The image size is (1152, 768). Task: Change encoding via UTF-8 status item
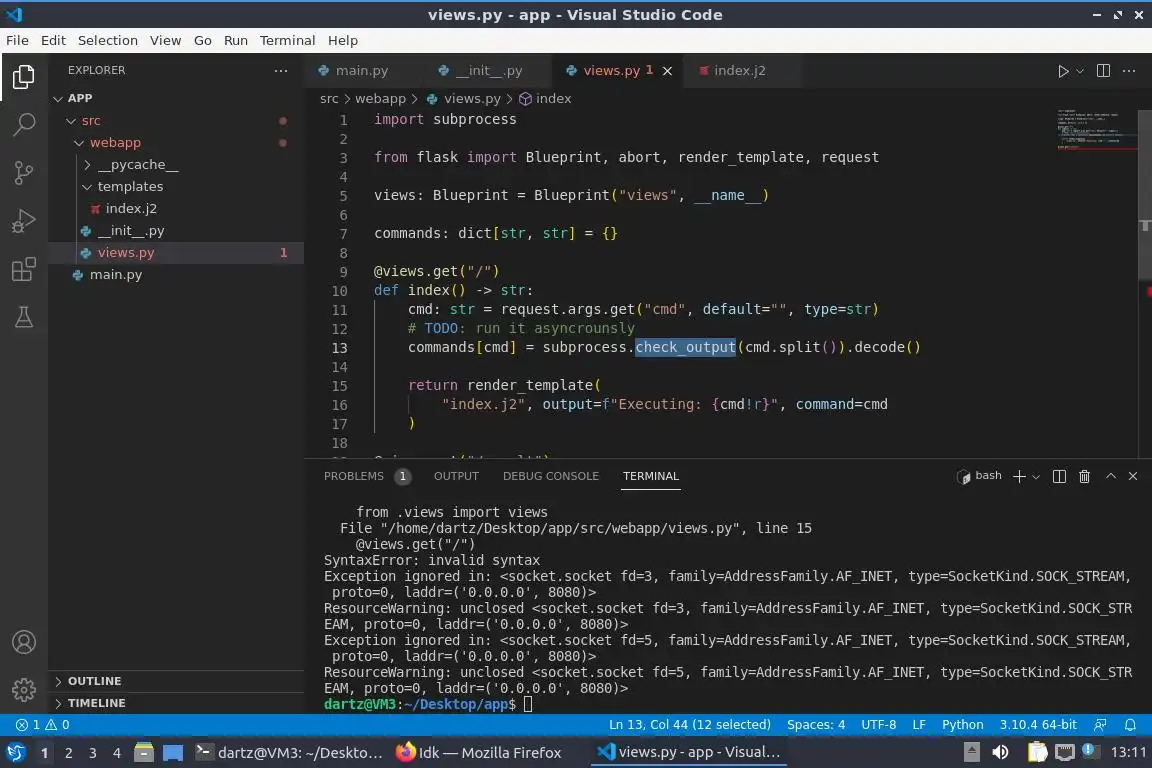click(x=878, y=725)
